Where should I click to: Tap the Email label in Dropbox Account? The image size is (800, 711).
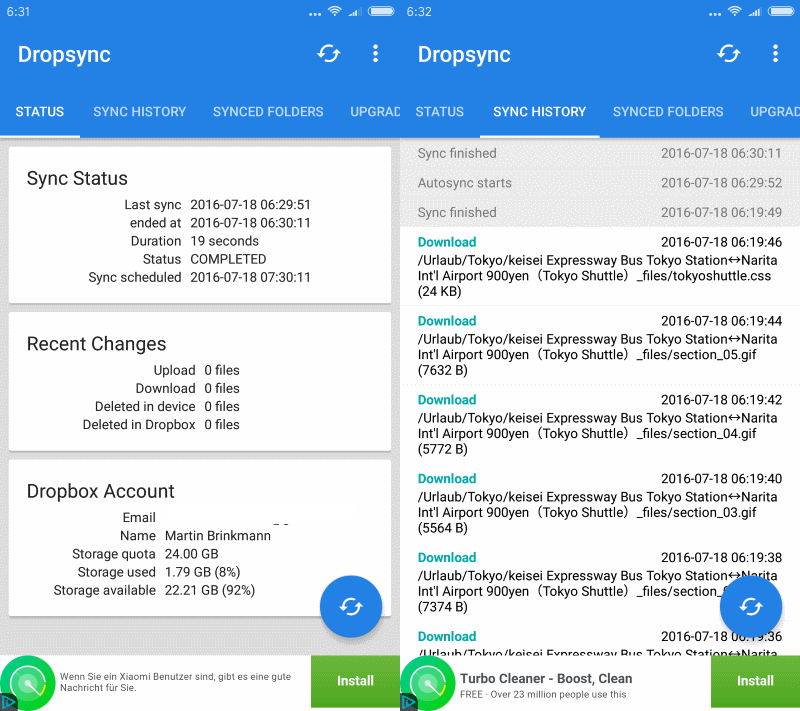(x=139, y=517)
